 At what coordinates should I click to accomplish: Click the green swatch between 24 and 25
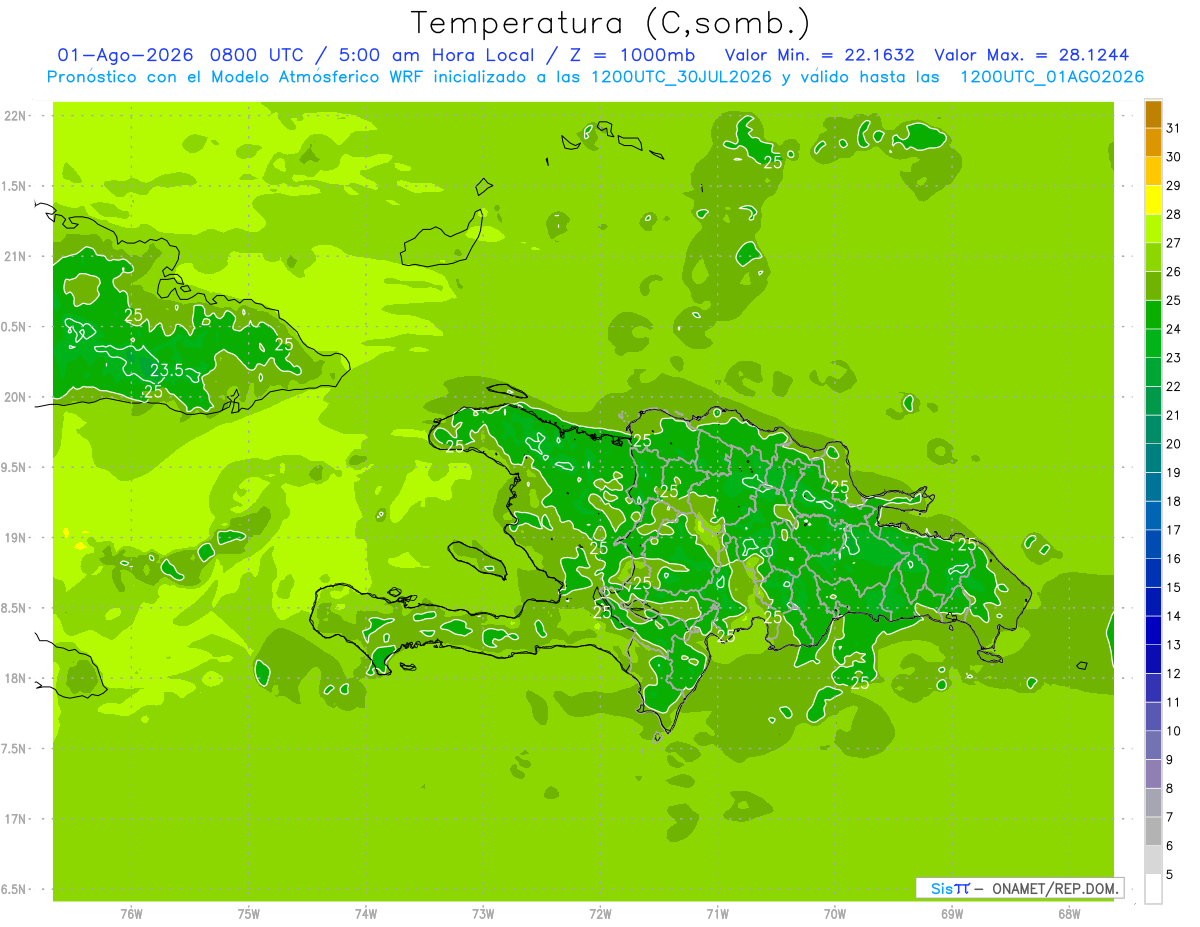tap(1153, 315)
